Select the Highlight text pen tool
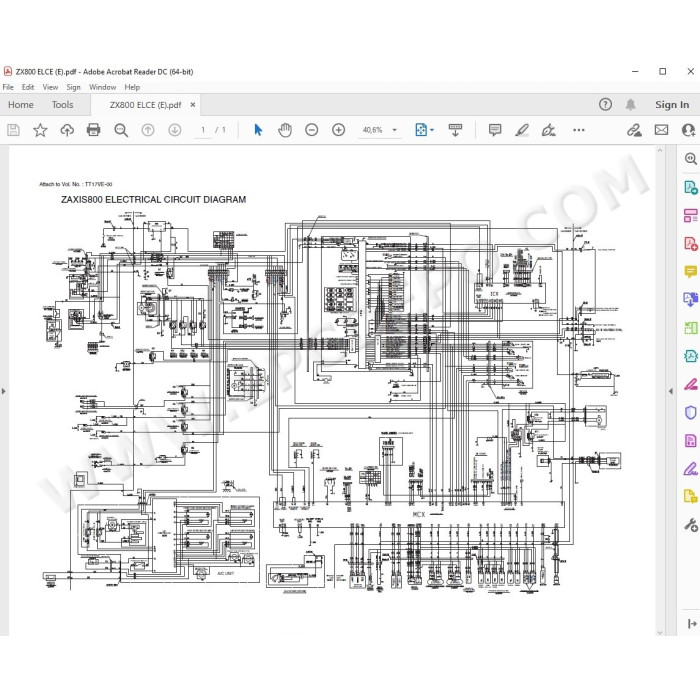This screenshot has height=700, width=700. point(521,130)
